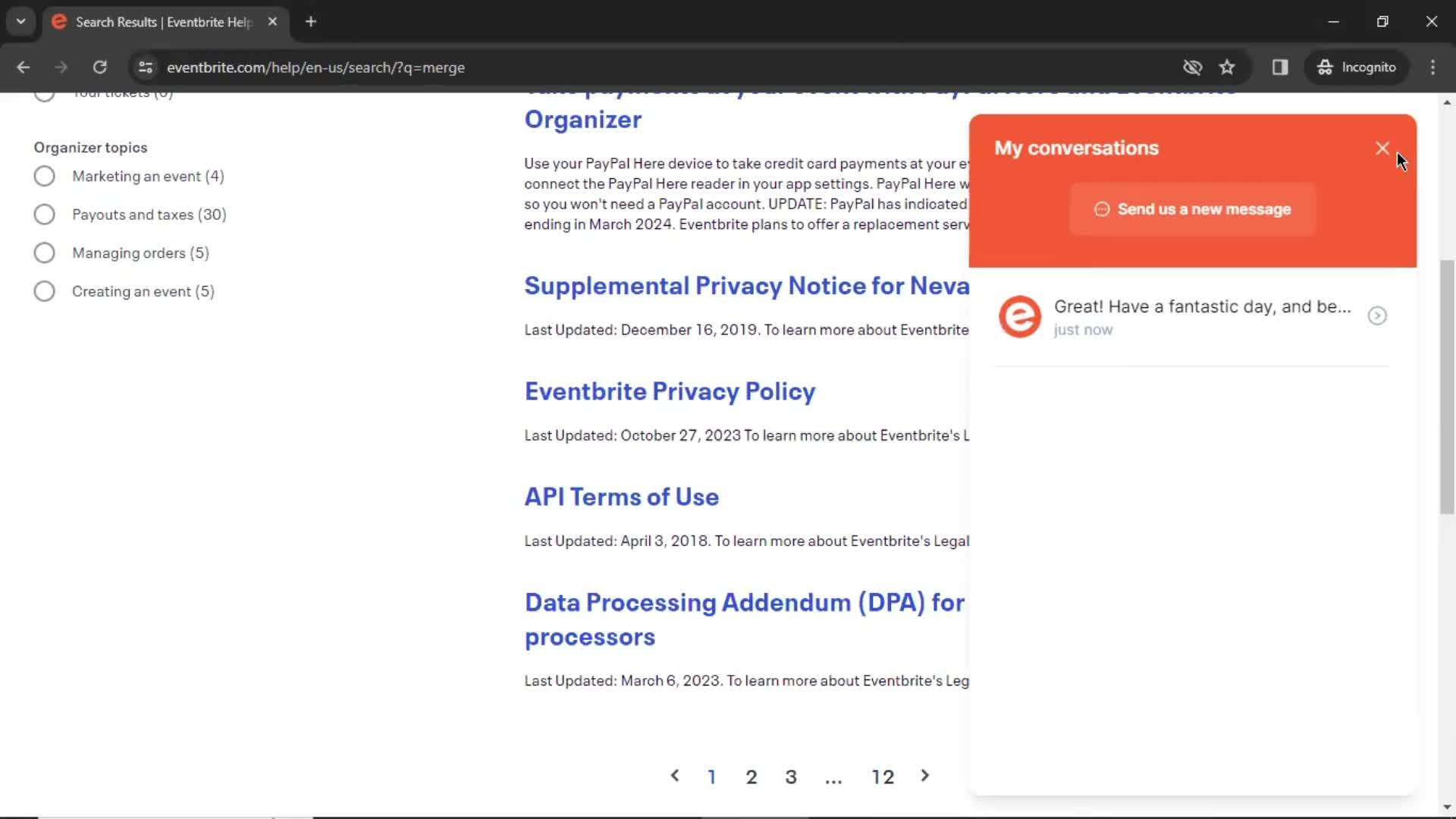The width and height of the screenshot is (1456, 819).
Task: Open the API Terms of Use article
Action: click(622, 497)
